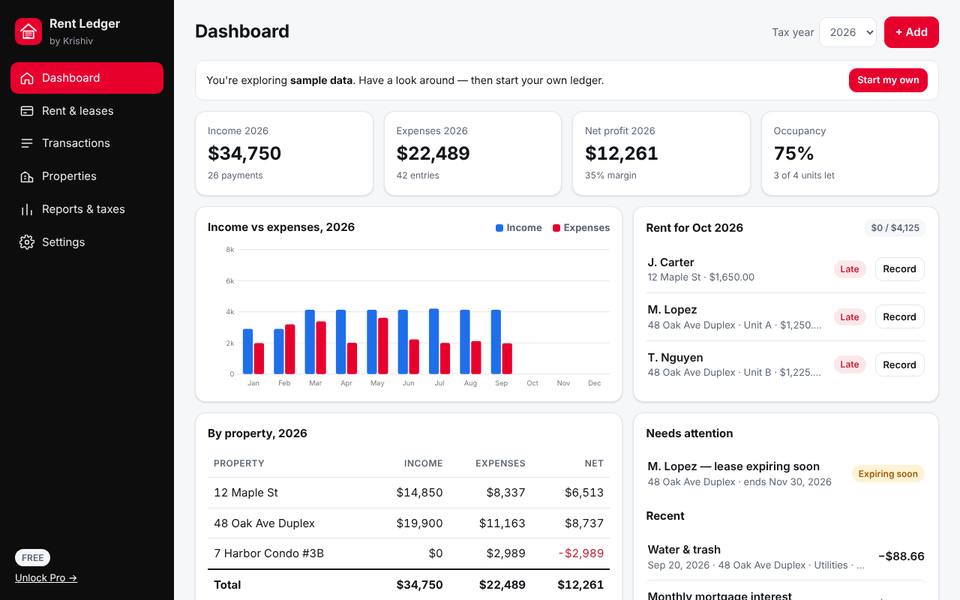
Task: Record rent for M. Lopez
Action: point(899,317)
